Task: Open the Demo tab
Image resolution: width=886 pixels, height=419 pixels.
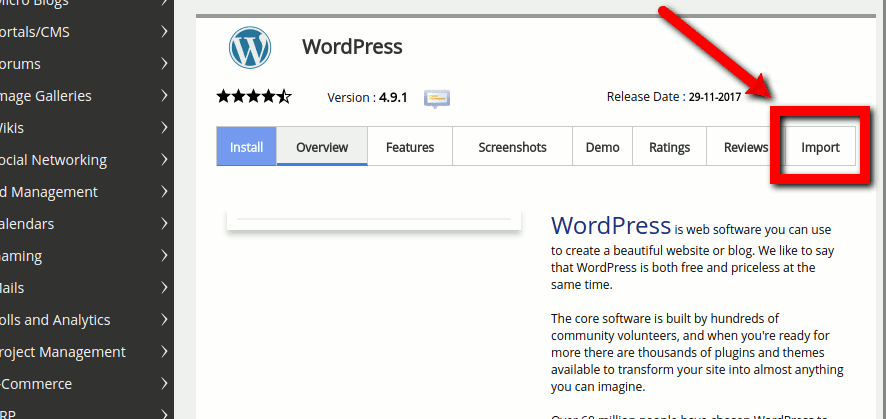Action: pyautogui.click(x=602, y=147)
